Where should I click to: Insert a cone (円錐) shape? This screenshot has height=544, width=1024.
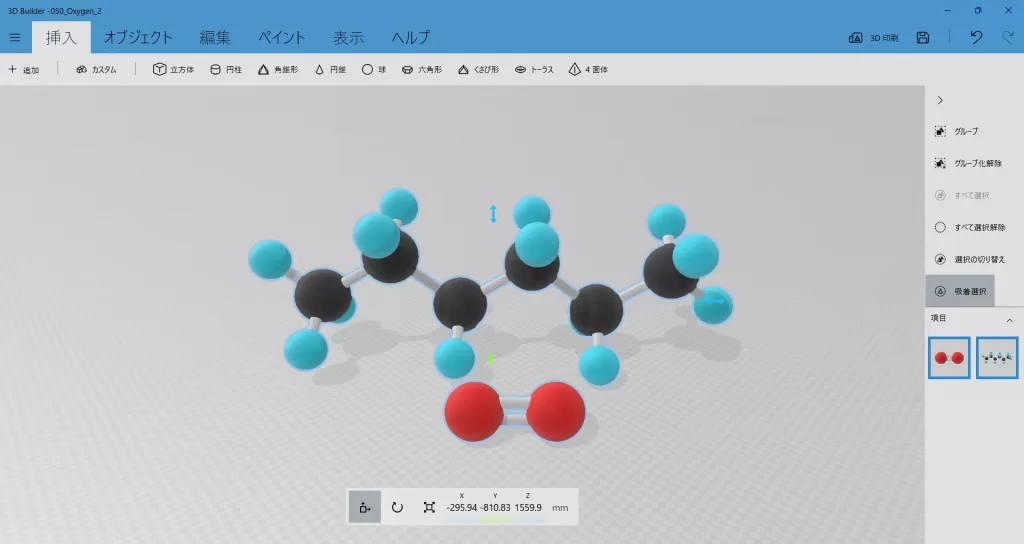click(330, 70)
